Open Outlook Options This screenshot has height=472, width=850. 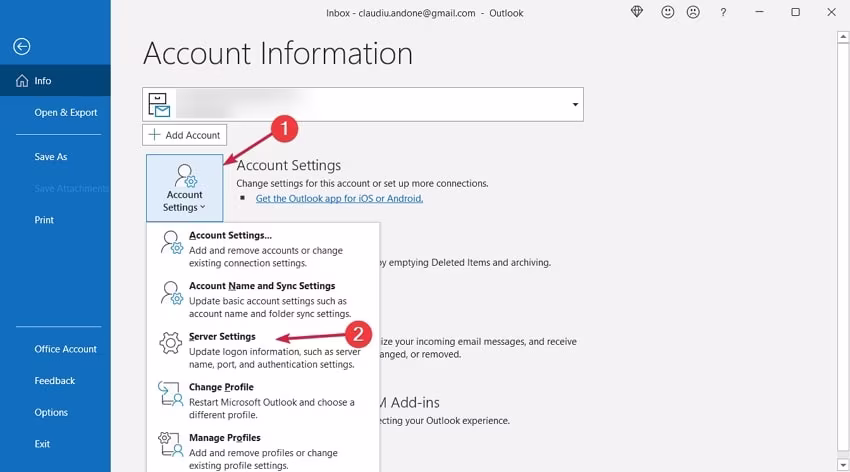tap(51, 412)
